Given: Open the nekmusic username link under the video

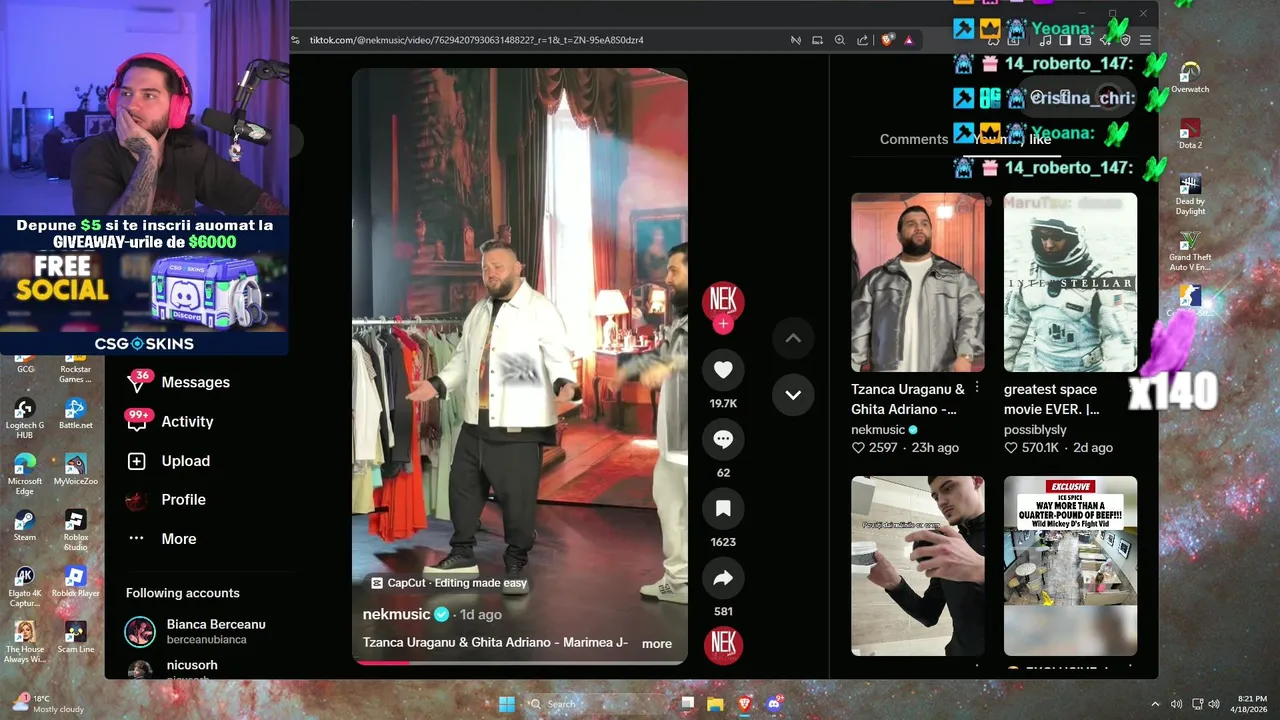Looking at the screenshot, I should (396, 614).
